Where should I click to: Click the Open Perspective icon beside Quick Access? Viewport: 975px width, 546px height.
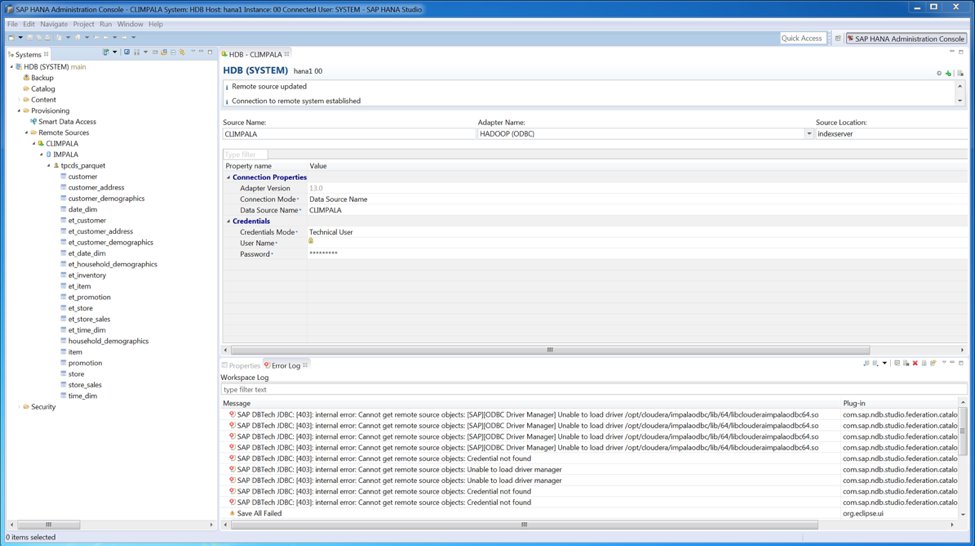click(838, 39)
